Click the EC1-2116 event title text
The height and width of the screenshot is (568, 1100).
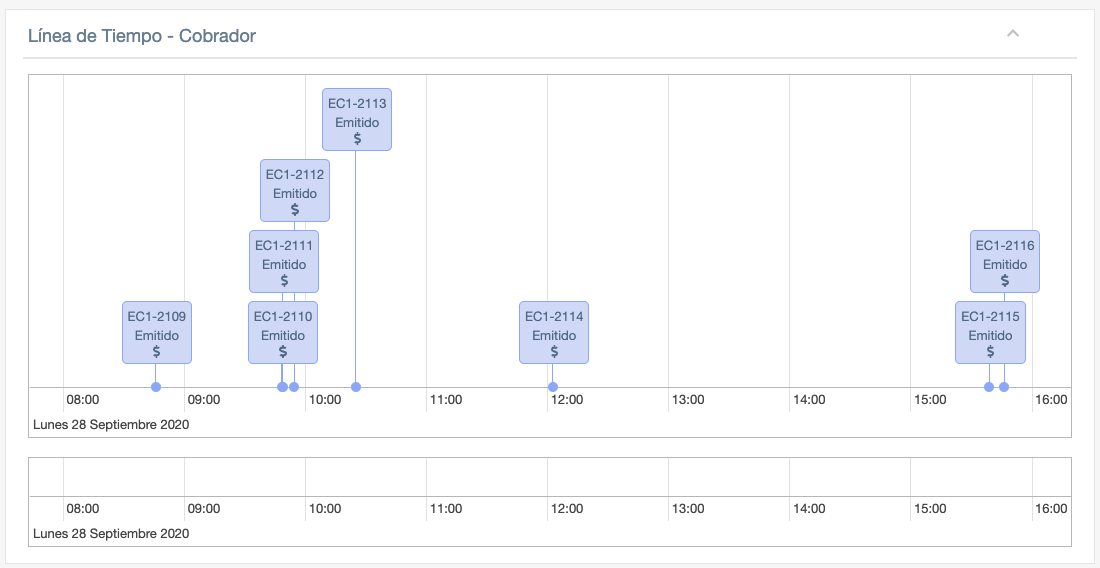[1005, 246]
